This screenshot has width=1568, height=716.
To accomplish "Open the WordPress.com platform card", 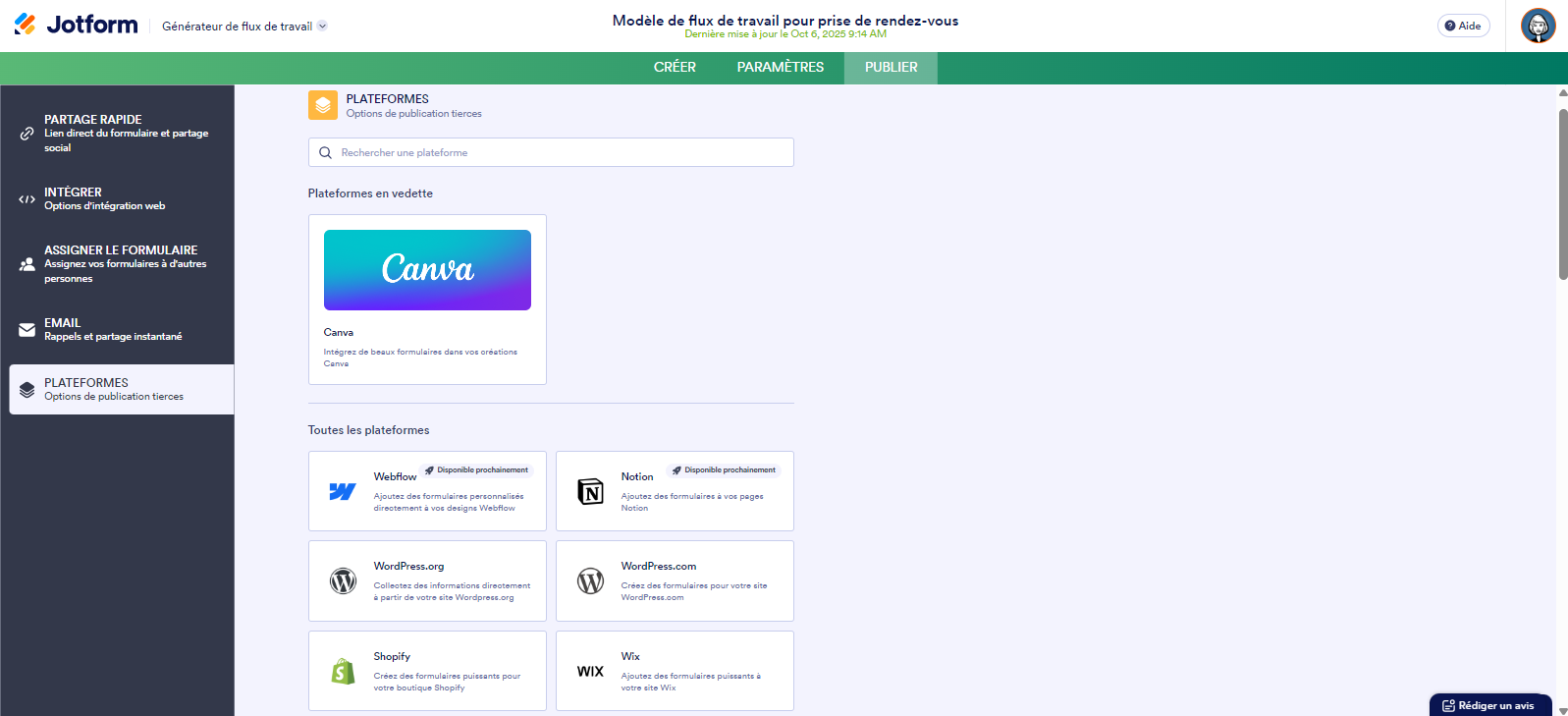I will [x=675, y=581].
